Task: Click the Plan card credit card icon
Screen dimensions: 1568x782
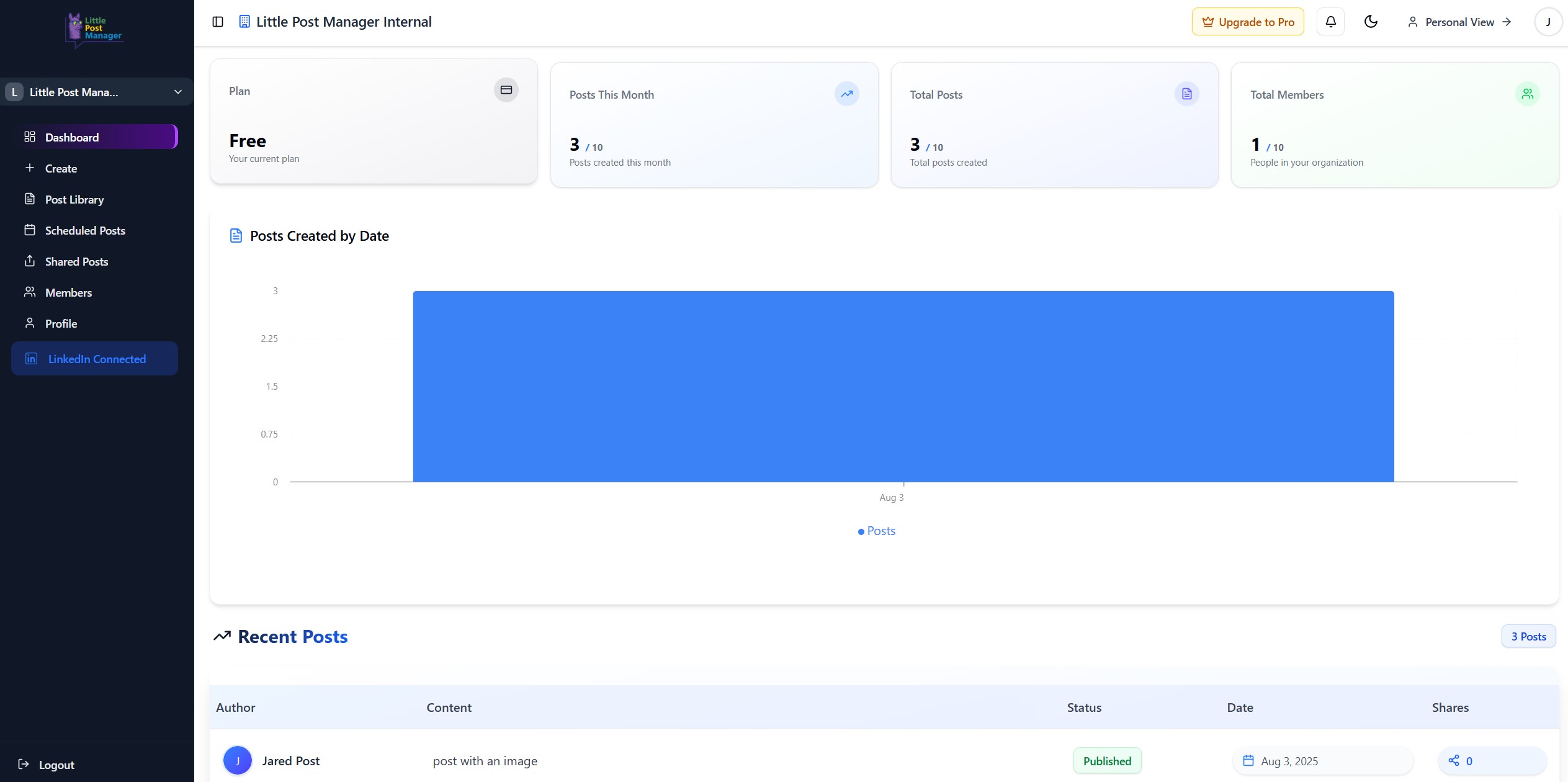Action: tap(506, 90)
